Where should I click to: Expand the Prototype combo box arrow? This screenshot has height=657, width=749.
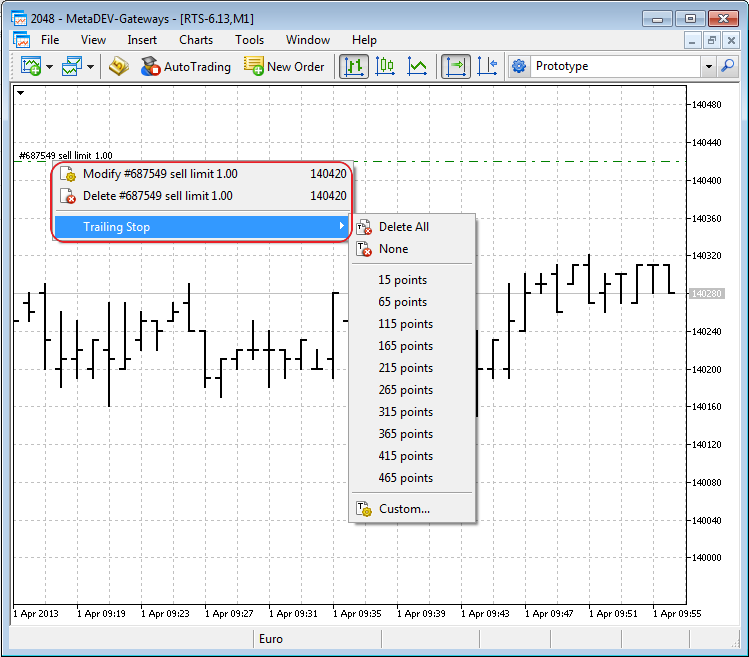pos(709,66)
